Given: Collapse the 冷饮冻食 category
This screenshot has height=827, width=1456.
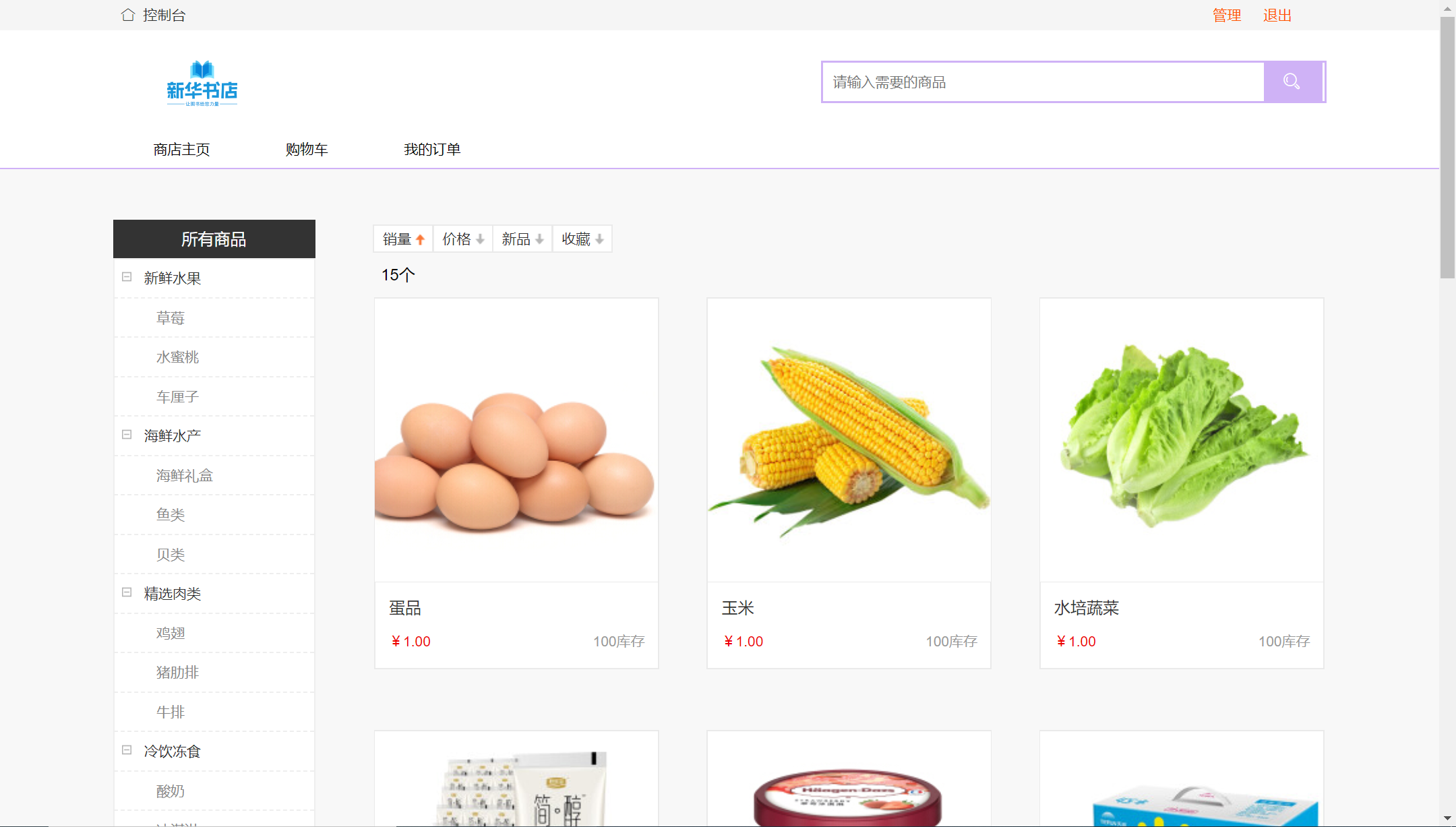Looking at the screenshot, I should [127, 750].
